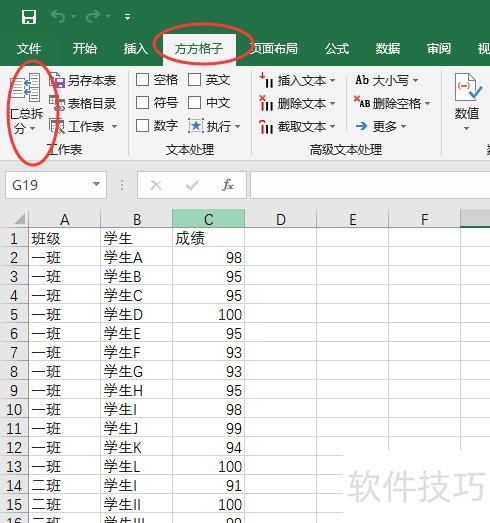
Task: Open the 公式 ribbon tab
Action: pos(337,48)
